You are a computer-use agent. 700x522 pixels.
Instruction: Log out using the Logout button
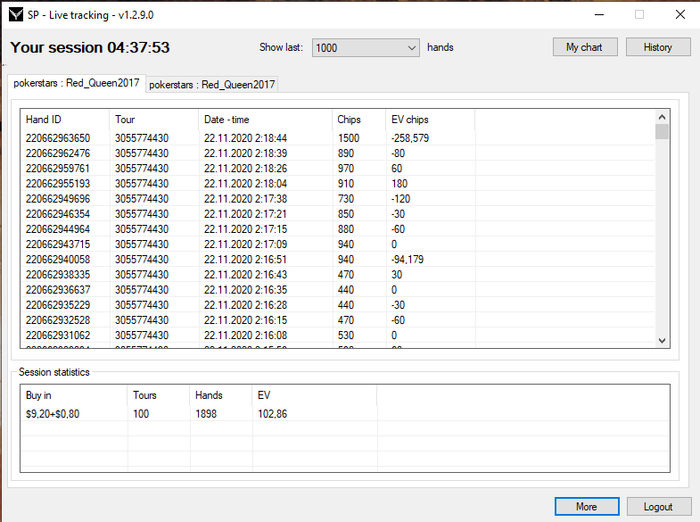point(658,506)
